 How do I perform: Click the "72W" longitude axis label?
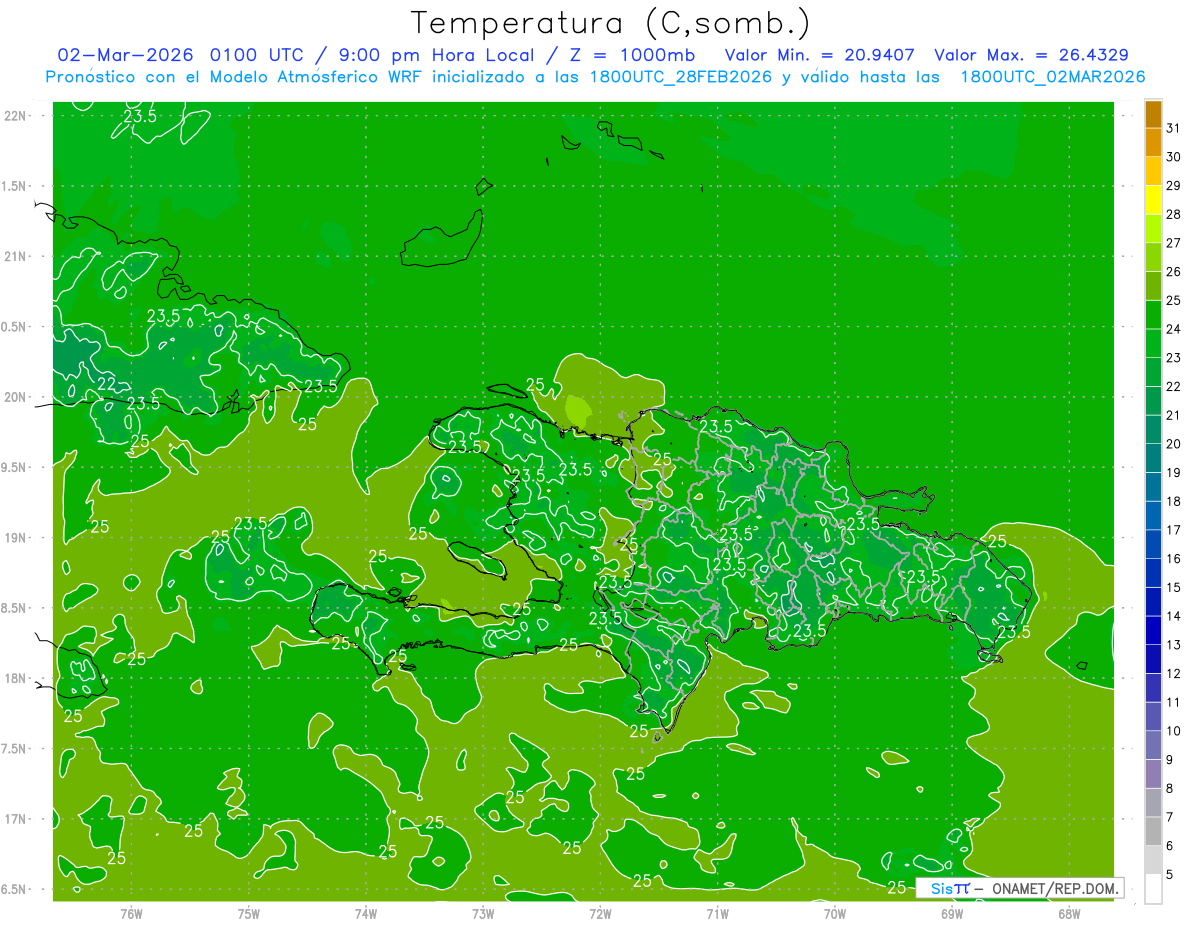coord(600,914)
